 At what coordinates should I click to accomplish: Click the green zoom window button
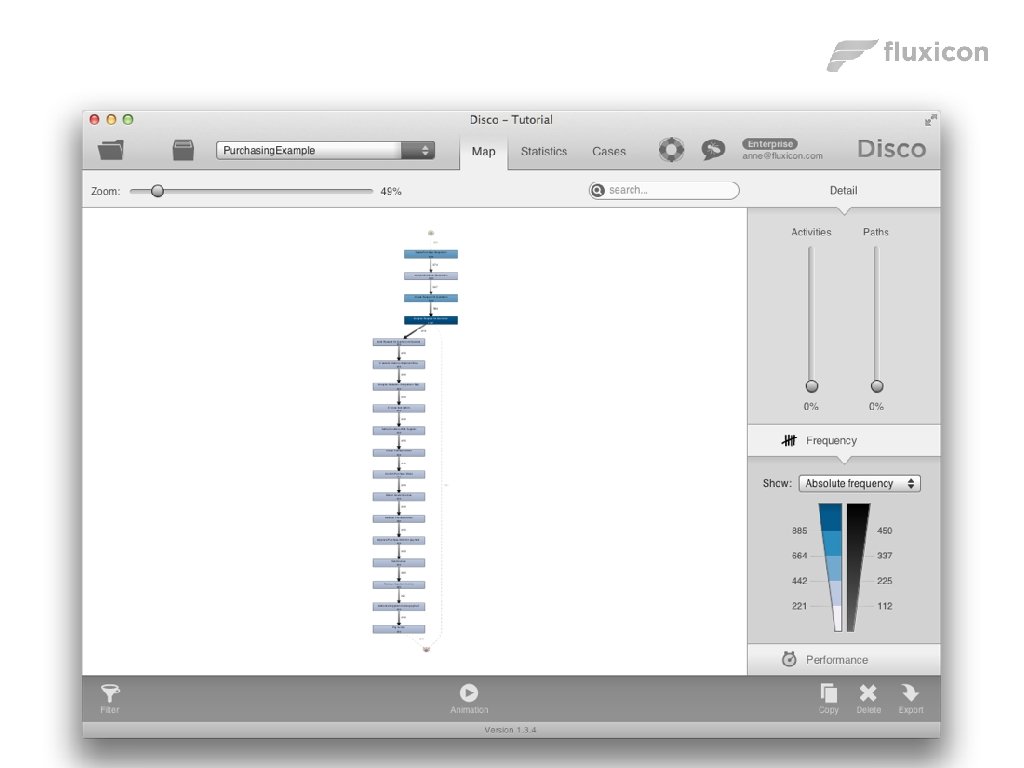click(x=128, y=120)
